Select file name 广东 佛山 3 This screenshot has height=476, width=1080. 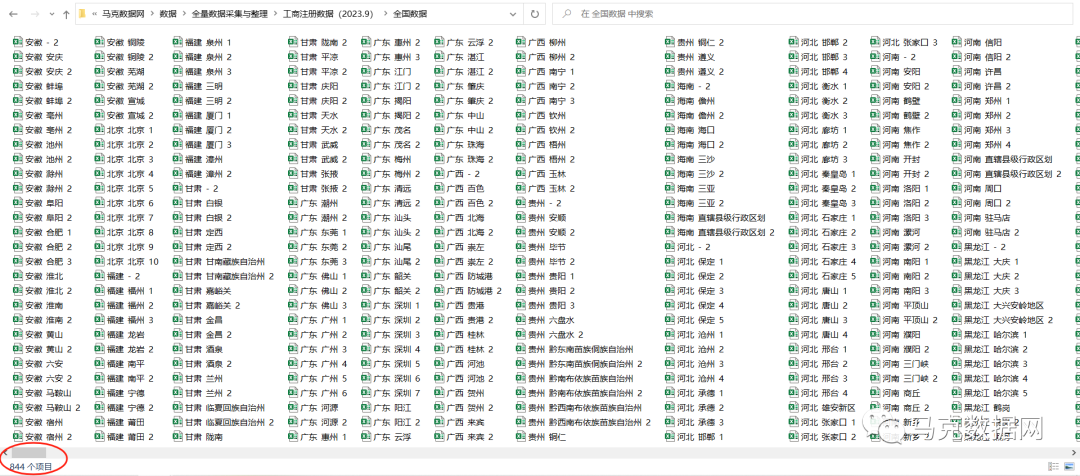click(324, 306)
